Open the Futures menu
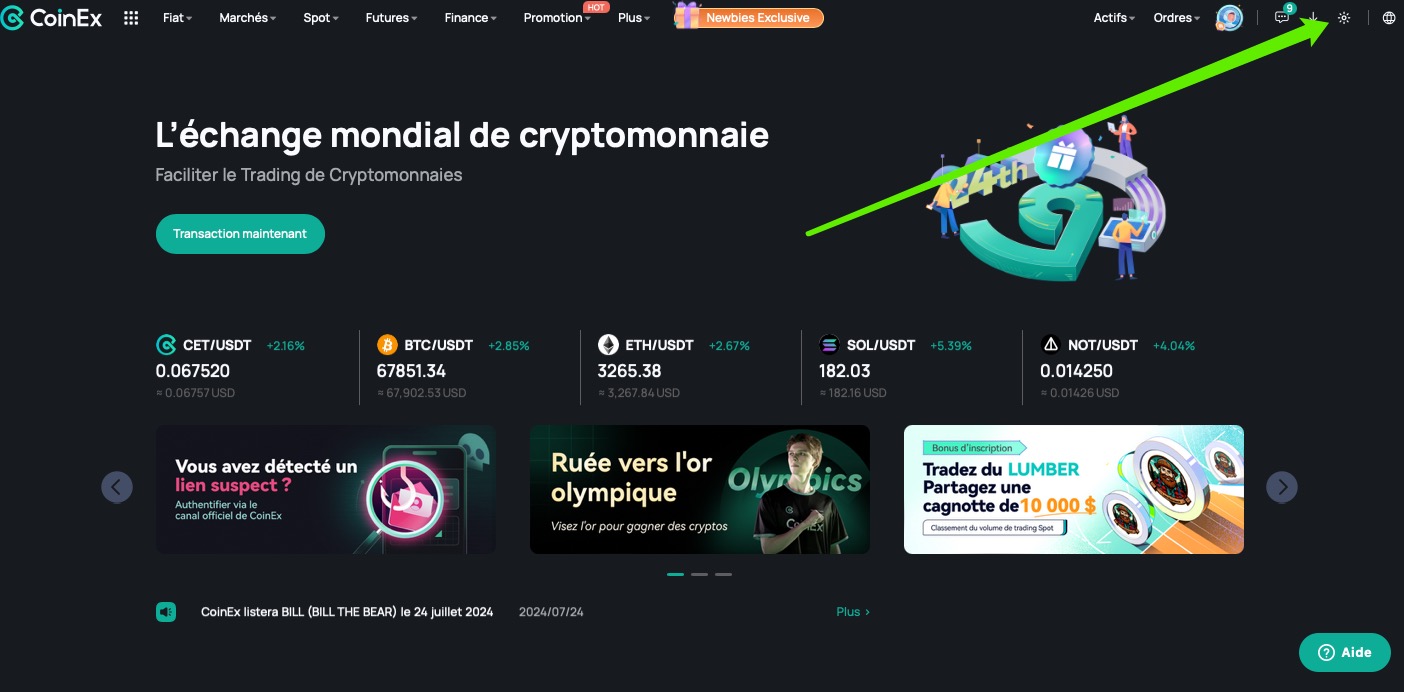1404x692 pixels. coord(392,18)
